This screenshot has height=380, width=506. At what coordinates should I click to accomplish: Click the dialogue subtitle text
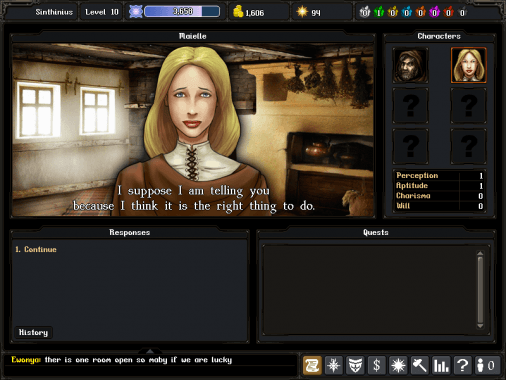(x=194, y=198)
